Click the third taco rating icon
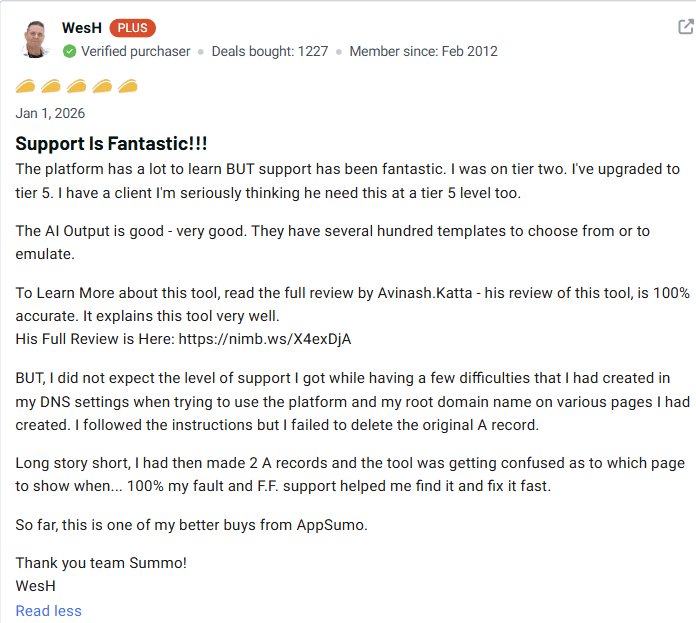 pyautogui.click(x=76, y=86)
